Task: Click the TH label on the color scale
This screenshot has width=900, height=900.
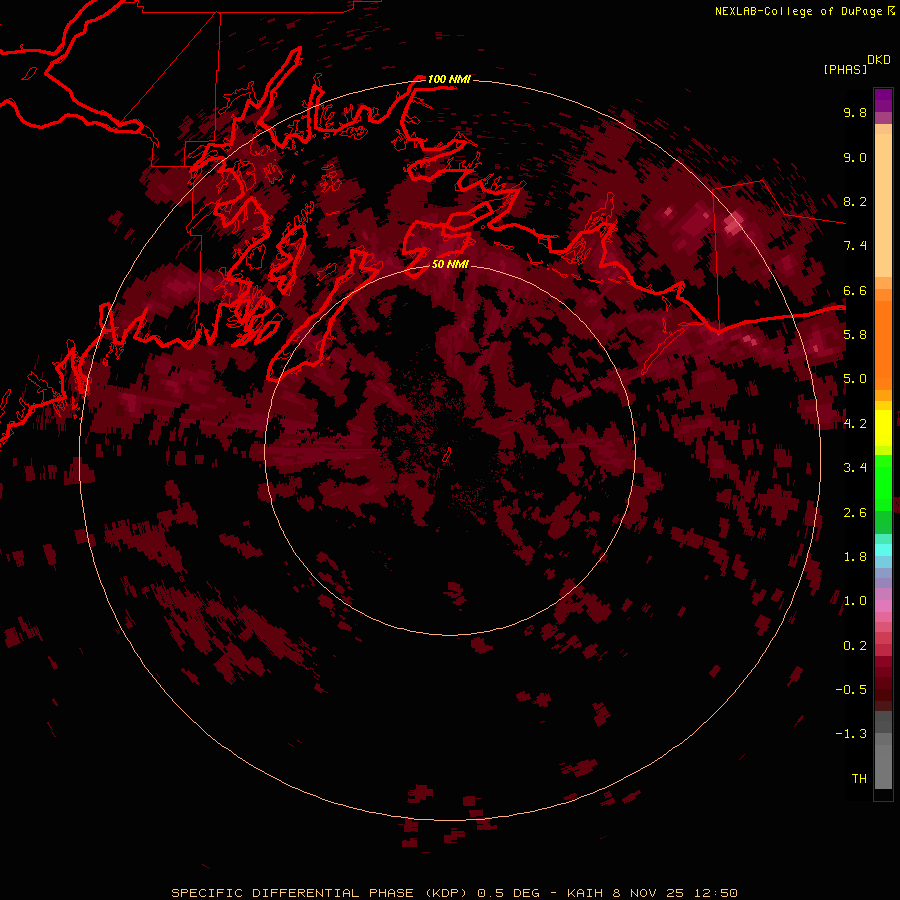Action: 859,779
